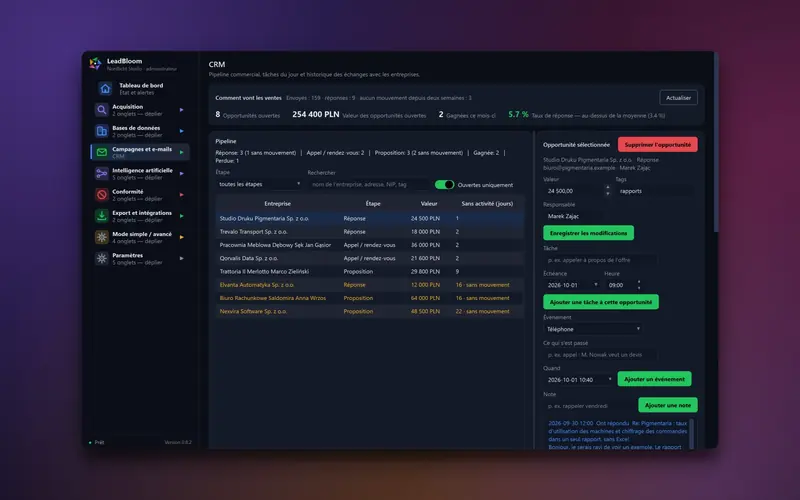Open the Étape filter dropdown
800x500 pixels.
[x=259, y=184]
